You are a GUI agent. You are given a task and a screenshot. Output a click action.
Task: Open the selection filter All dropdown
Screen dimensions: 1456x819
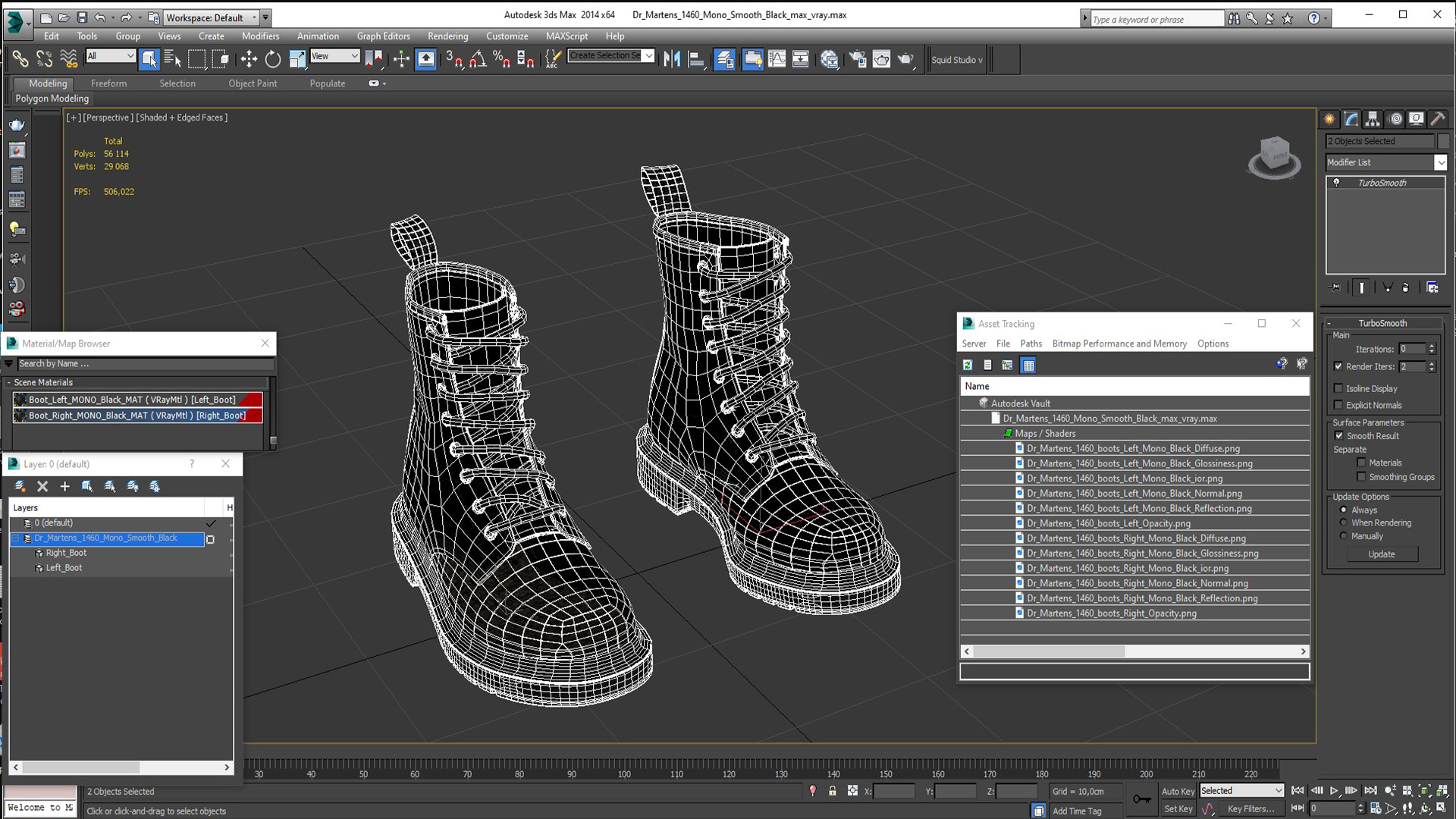[x=110, y=56]
